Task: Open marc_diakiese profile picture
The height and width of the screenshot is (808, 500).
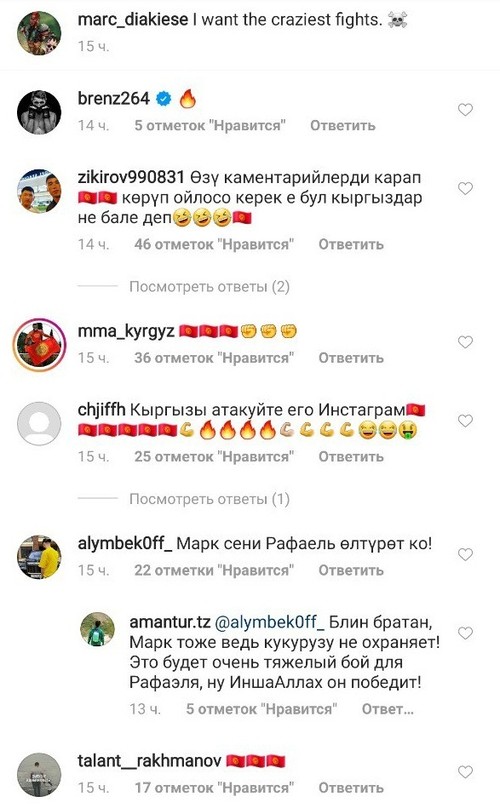Action: click(39, 32)
